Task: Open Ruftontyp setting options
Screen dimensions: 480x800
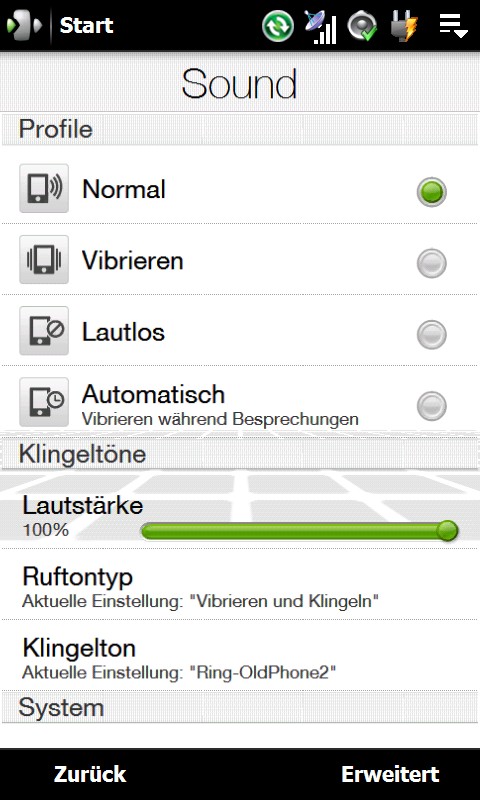Action: point(240,585)
